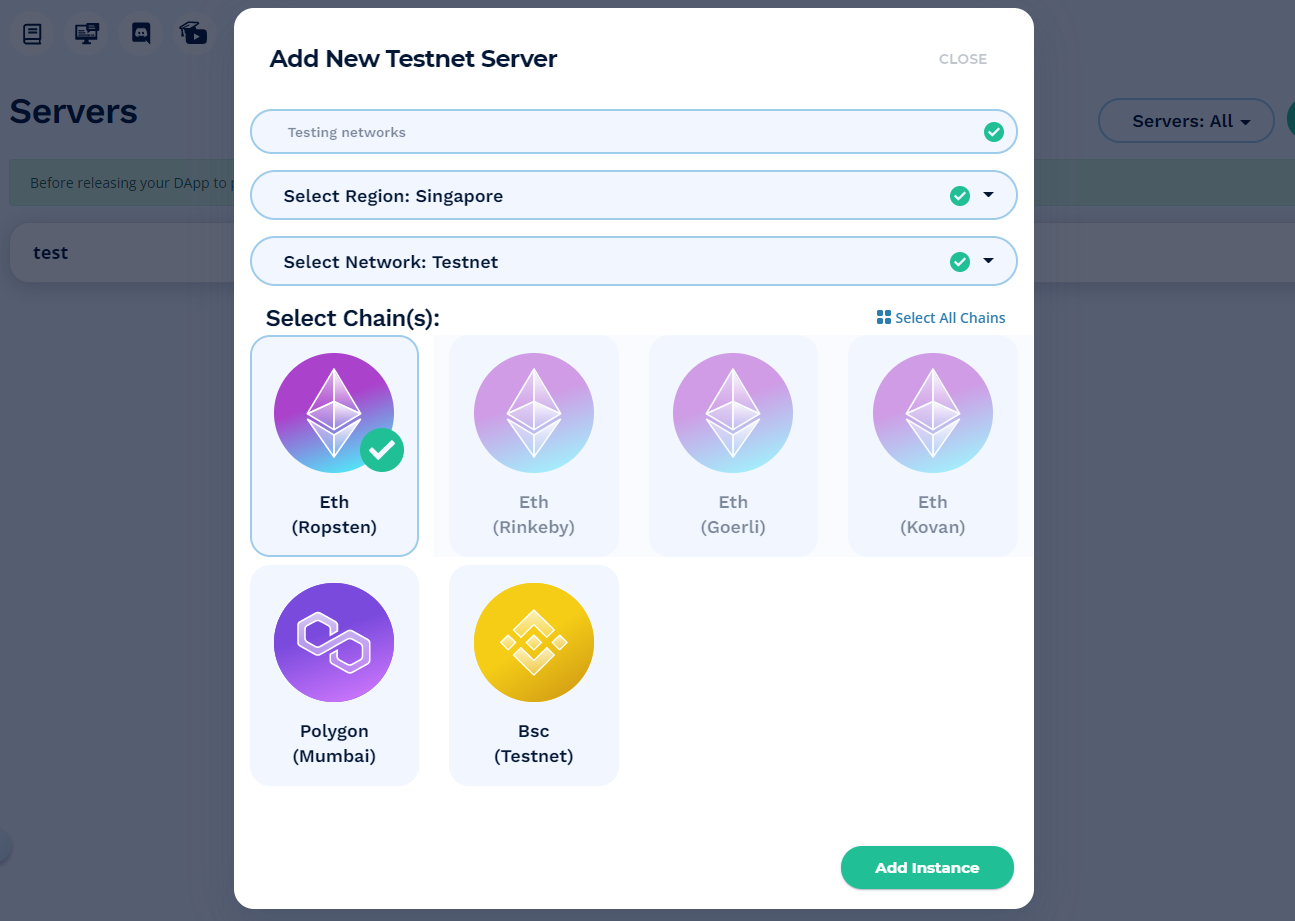
Task: Open the Select Network: Testnet dropdown
Action: (x=633, y=262)
